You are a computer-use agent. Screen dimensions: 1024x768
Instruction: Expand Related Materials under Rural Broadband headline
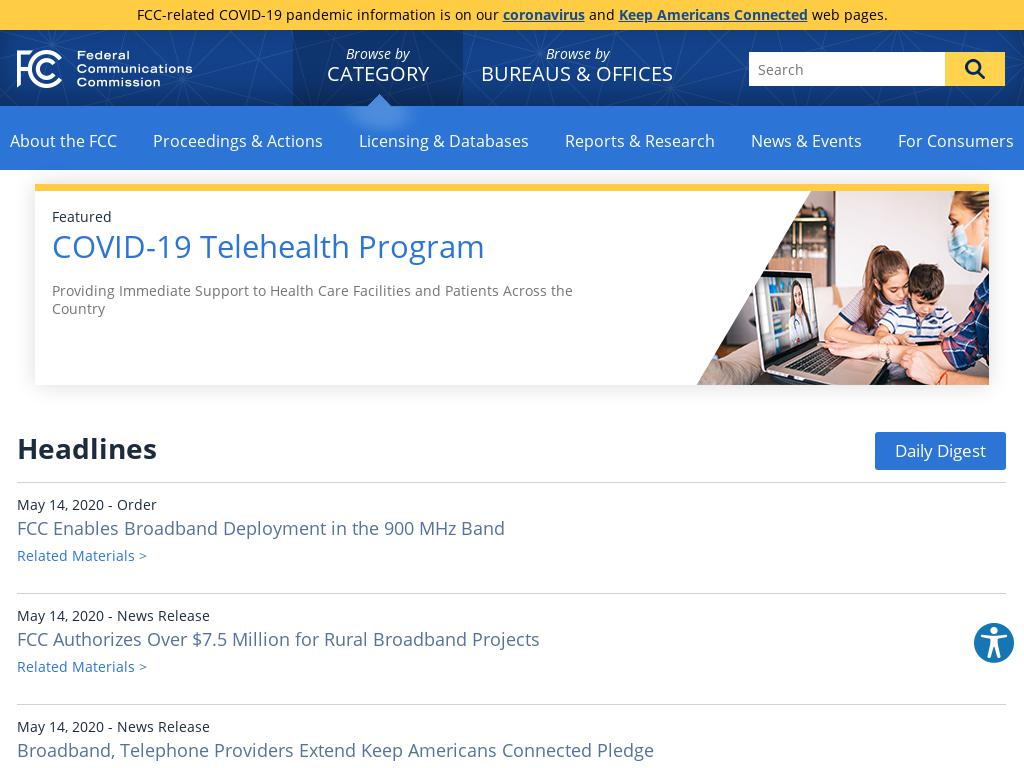coord(82,667)
